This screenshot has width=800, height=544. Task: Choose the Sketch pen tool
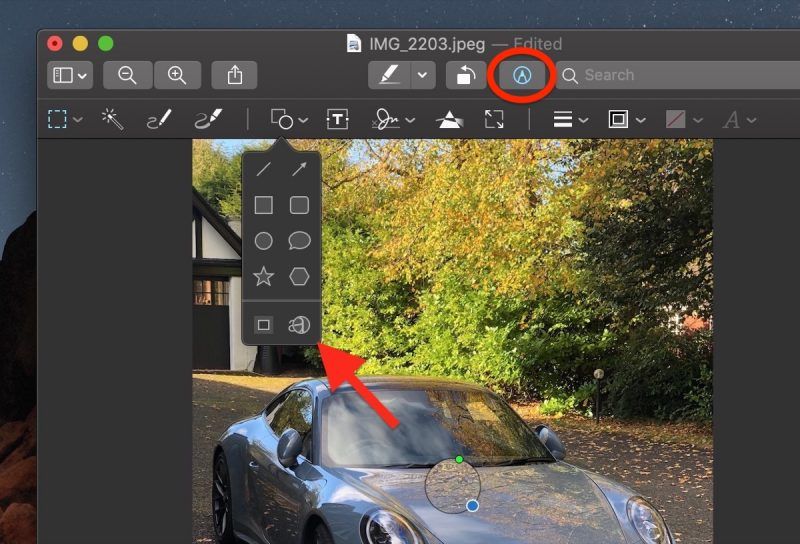pyautogui.click(x=159, y=120)
